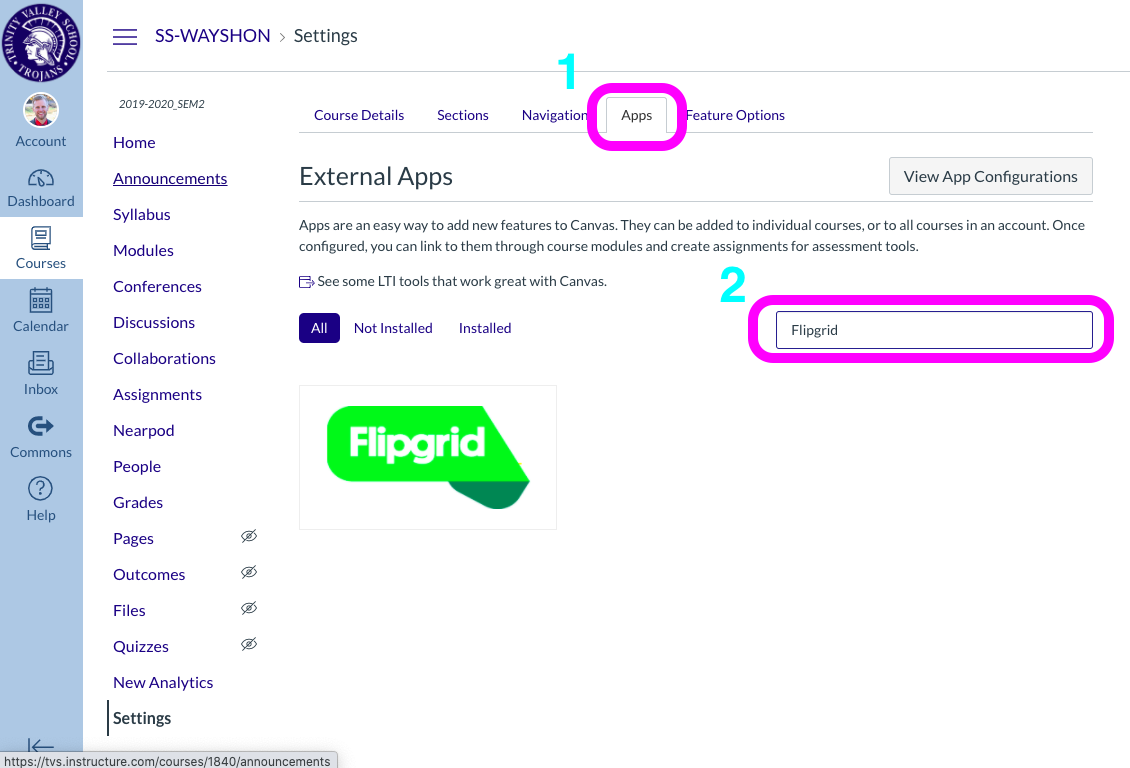Open the Inbox icon
This screenshot has height=768, width=1130.
(x=40, y=372)
